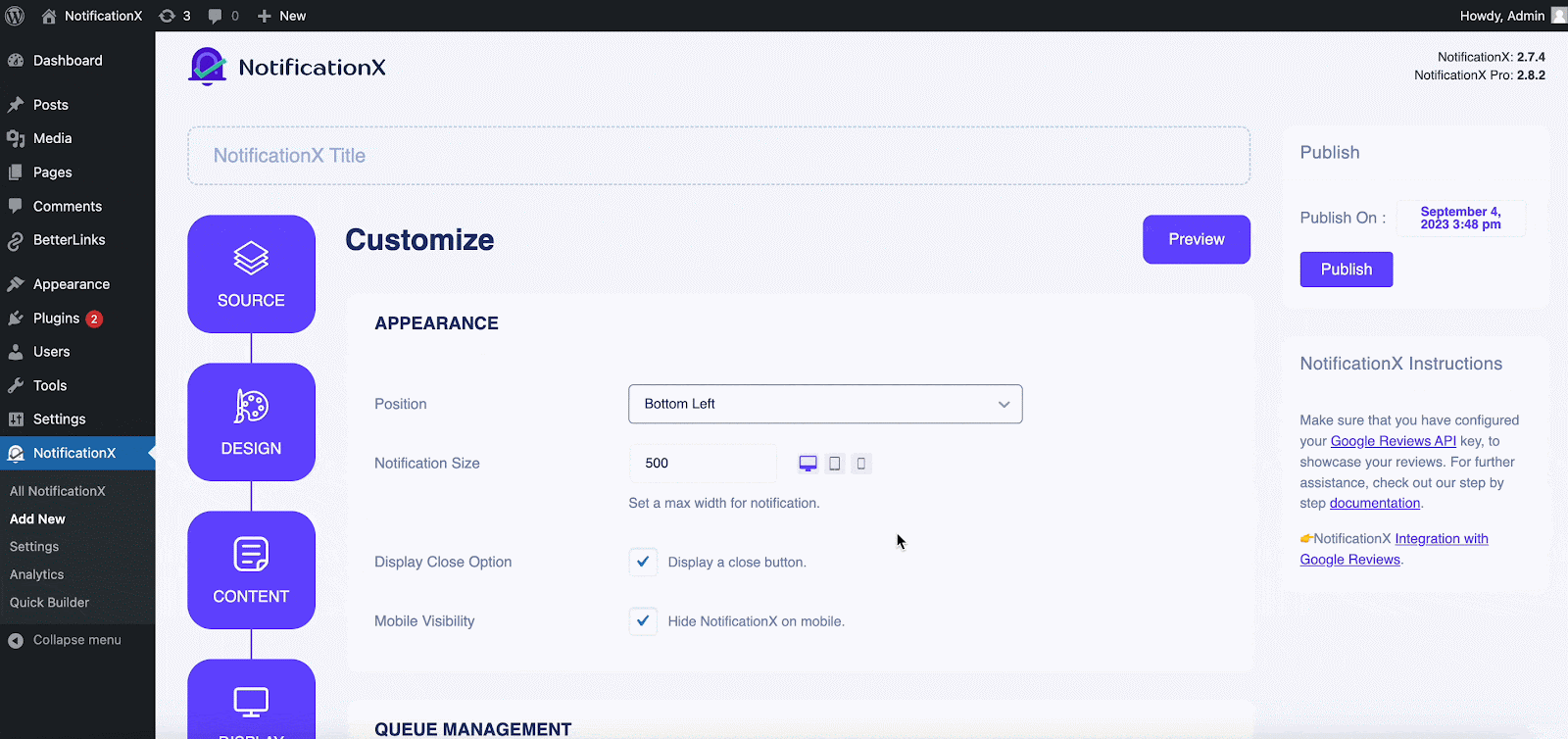Go to the DESIGN step
The height and width of the screenshot is (739, 1568).
pos(251,421)
